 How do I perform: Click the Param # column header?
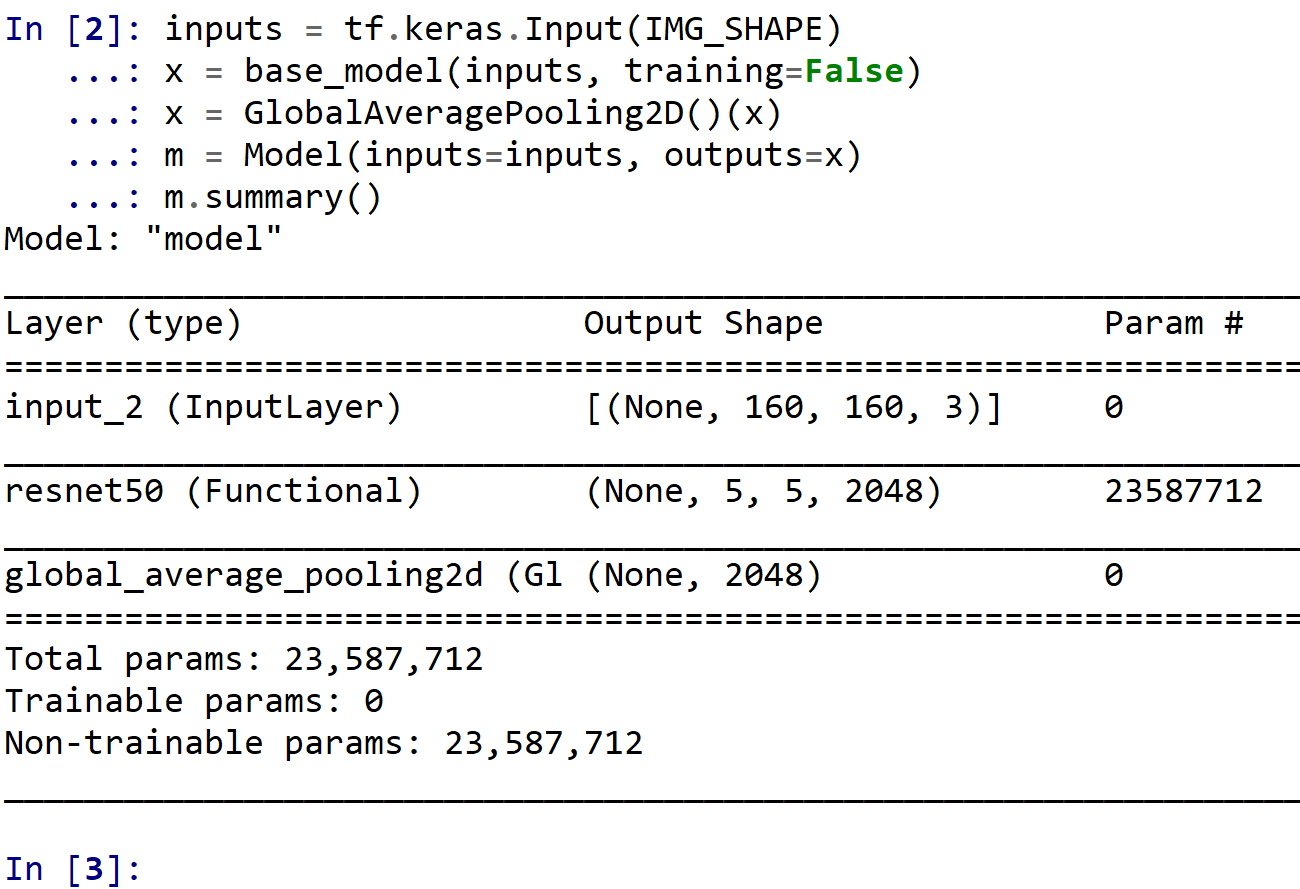pos(1173,323)
